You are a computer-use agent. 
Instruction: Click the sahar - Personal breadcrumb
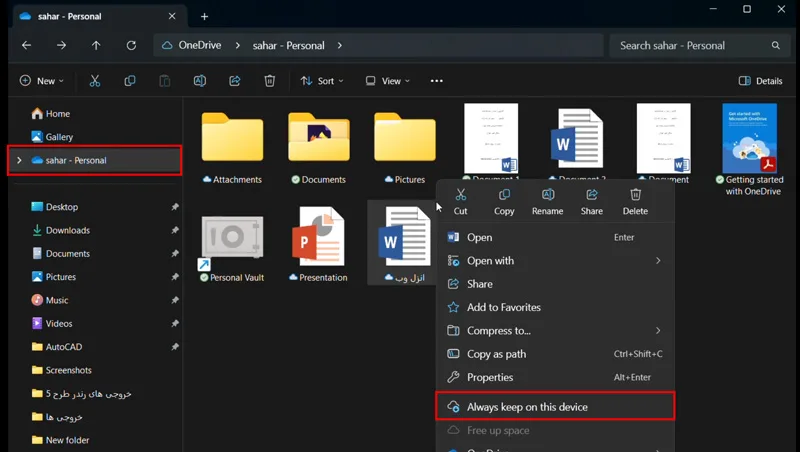(x=288, y=45)
